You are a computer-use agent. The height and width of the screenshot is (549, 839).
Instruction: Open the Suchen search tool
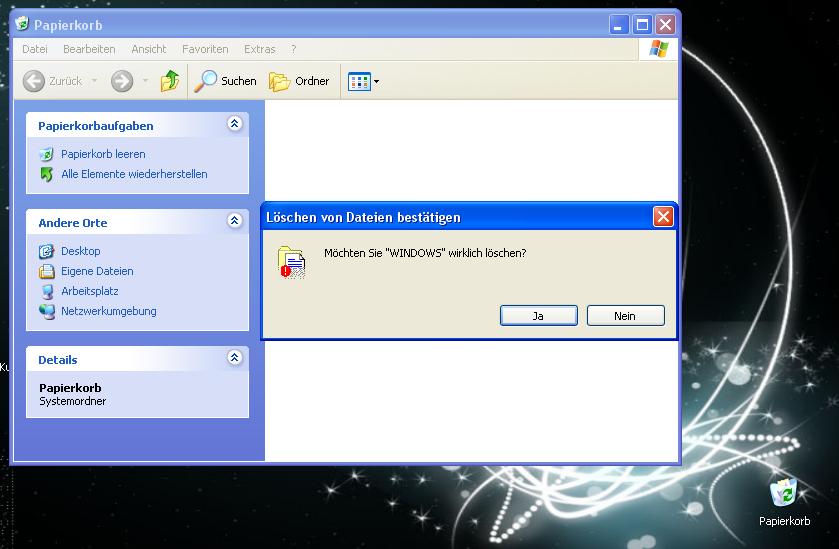tap(226, 81)
